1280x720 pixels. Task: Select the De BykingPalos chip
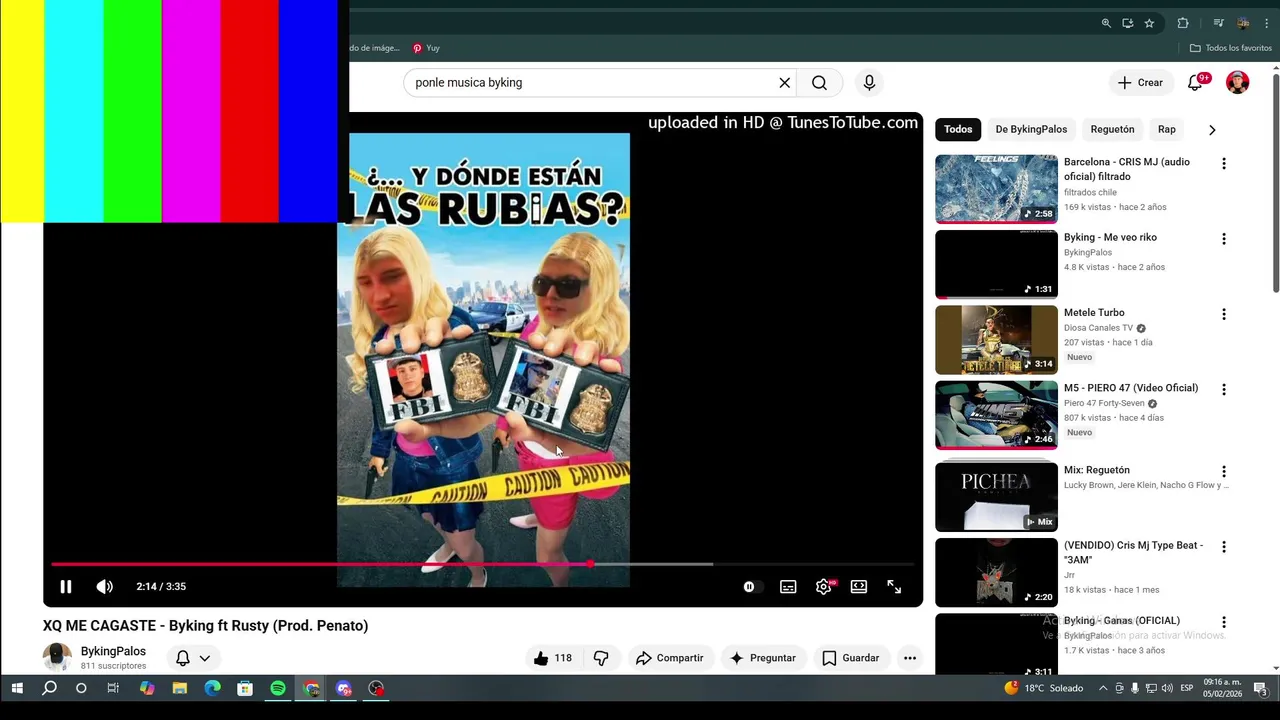click(x=1031, y=129)
